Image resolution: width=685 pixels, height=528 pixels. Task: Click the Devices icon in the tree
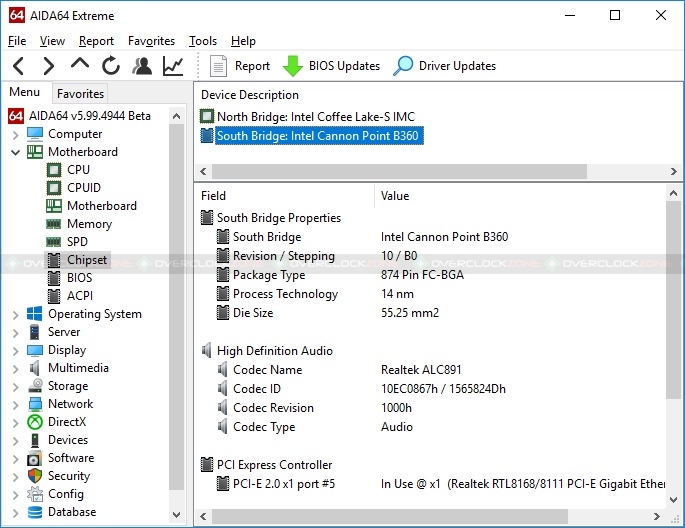35,440
